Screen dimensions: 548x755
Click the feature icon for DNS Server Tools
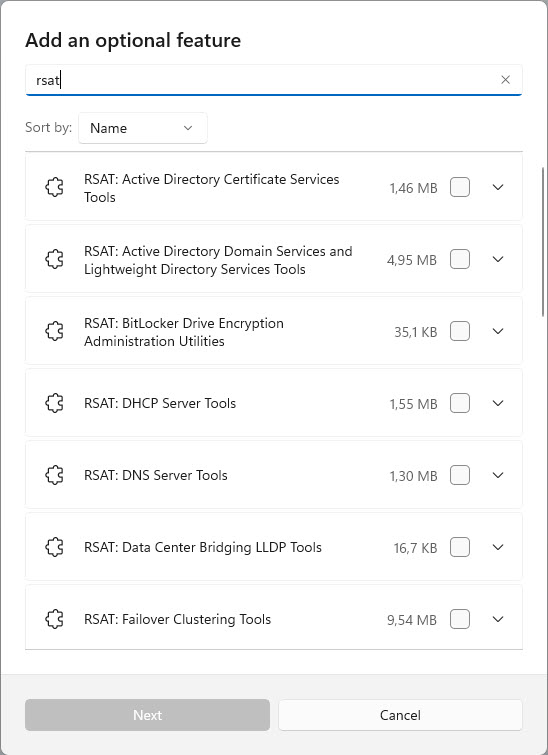tap(54, 475)
